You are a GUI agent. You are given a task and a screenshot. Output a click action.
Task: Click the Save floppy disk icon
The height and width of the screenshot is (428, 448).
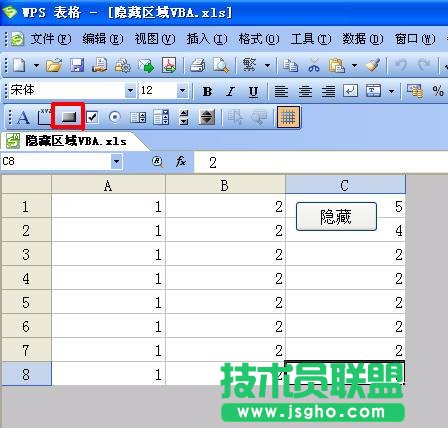(x=77, y=65)
